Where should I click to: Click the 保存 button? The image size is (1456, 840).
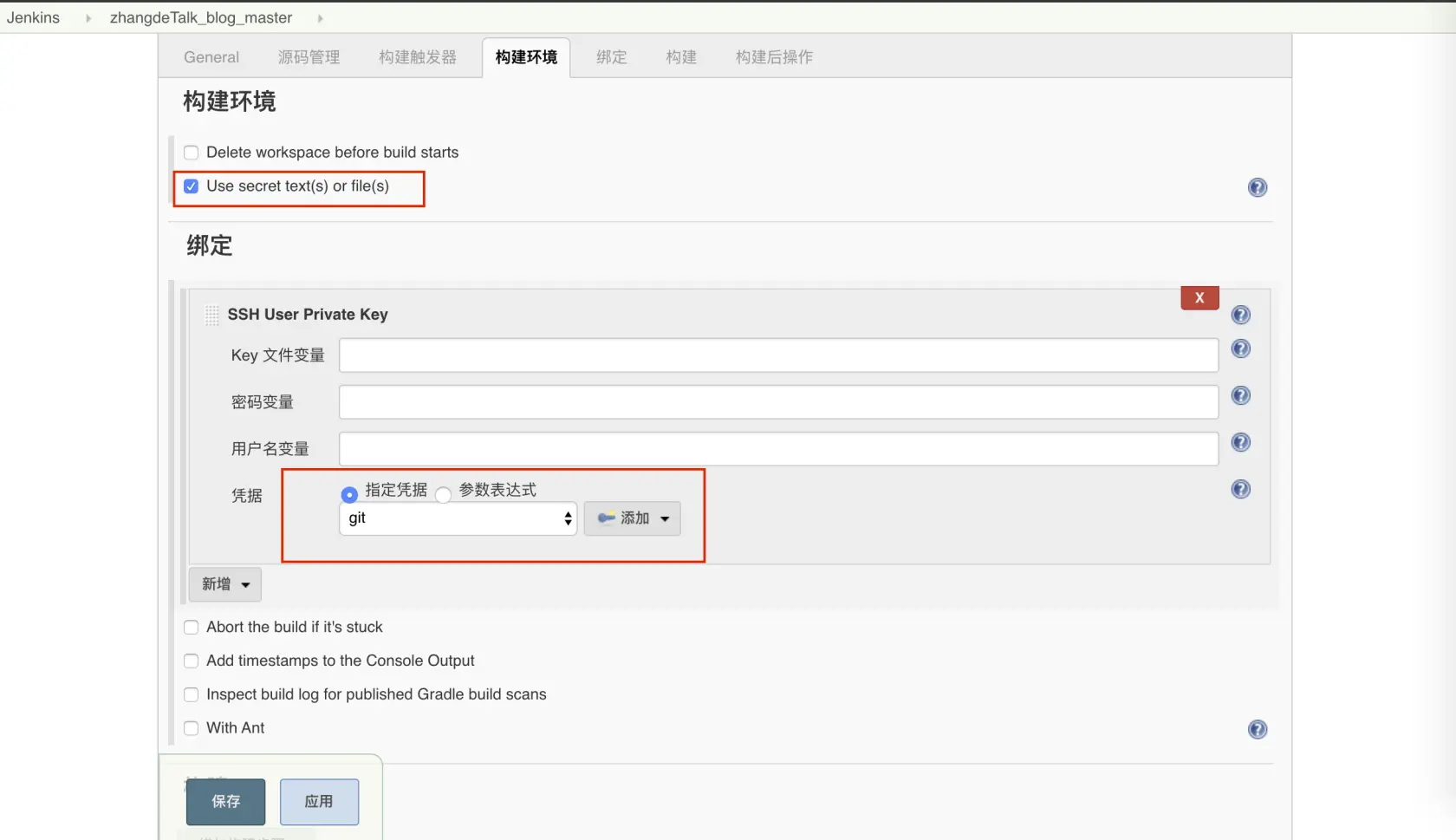click(225, 802)
